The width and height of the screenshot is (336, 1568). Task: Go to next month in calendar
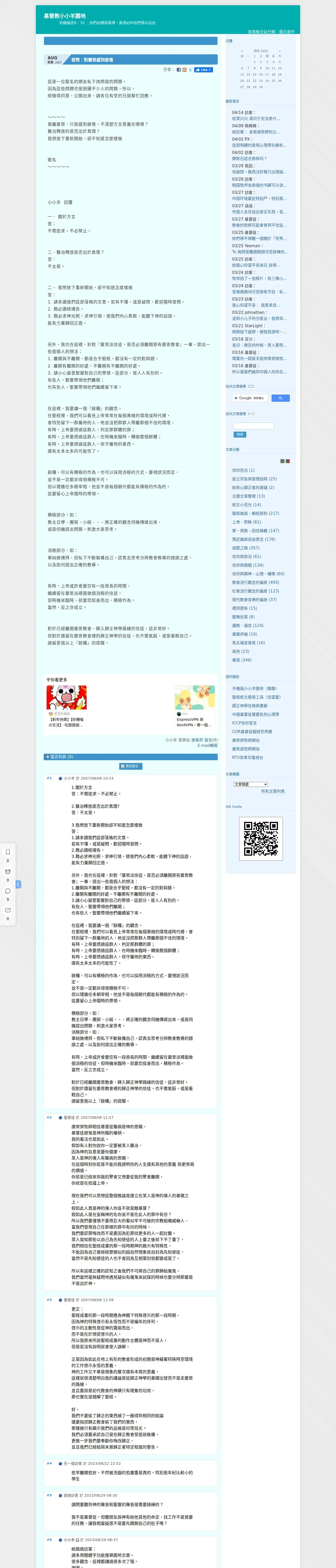click(x=280, y=51)
